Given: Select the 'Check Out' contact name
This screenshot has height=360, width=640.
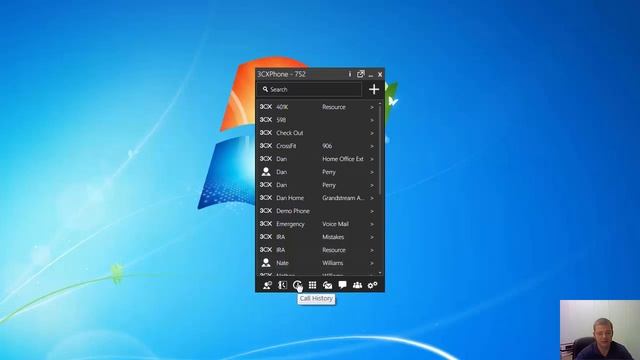Looking at the screenshot, I should (290, 133).
